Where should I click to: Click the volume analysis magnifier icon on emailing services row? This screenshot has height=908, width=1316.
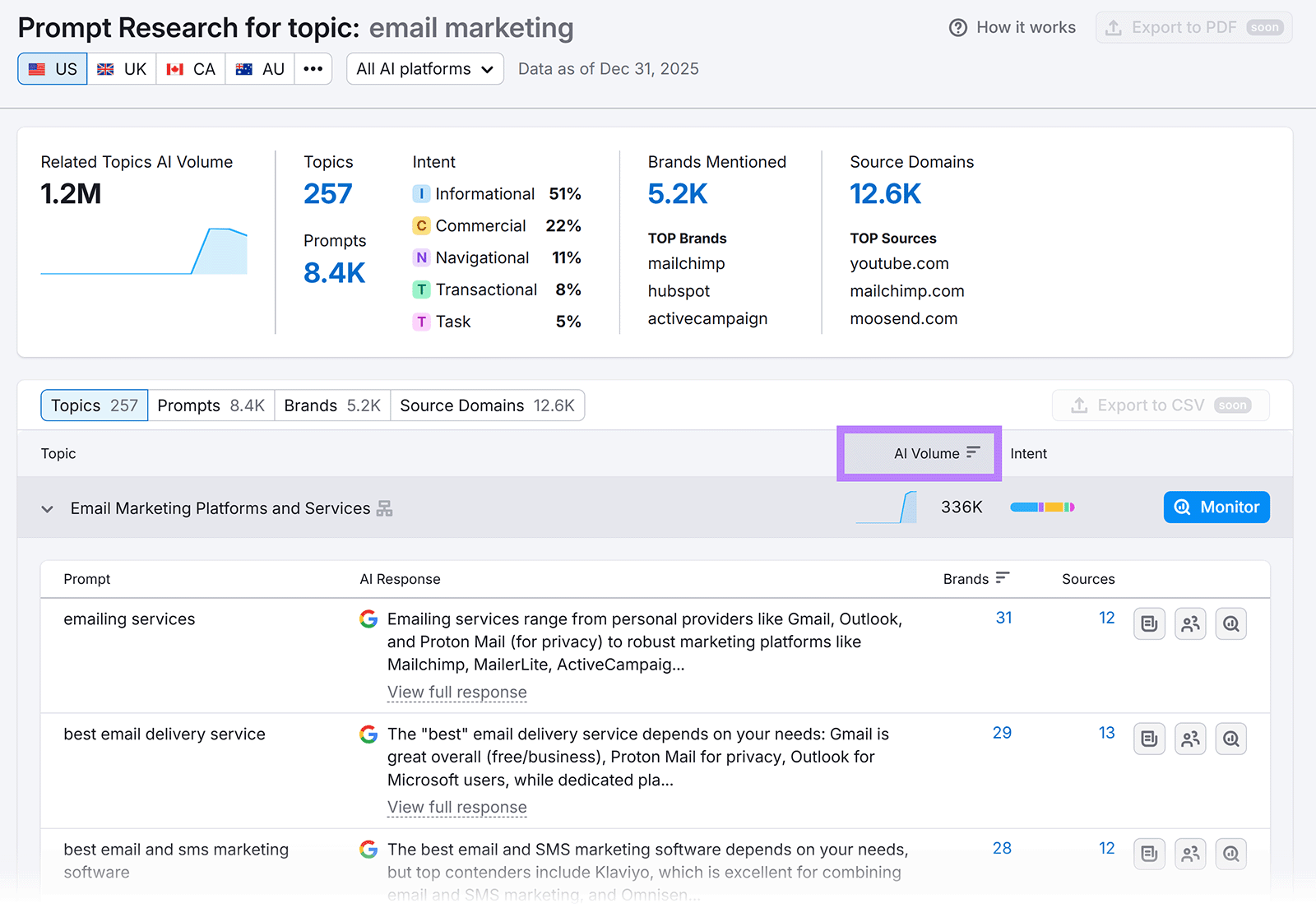pyautogui.click(x=1230, y=623)
